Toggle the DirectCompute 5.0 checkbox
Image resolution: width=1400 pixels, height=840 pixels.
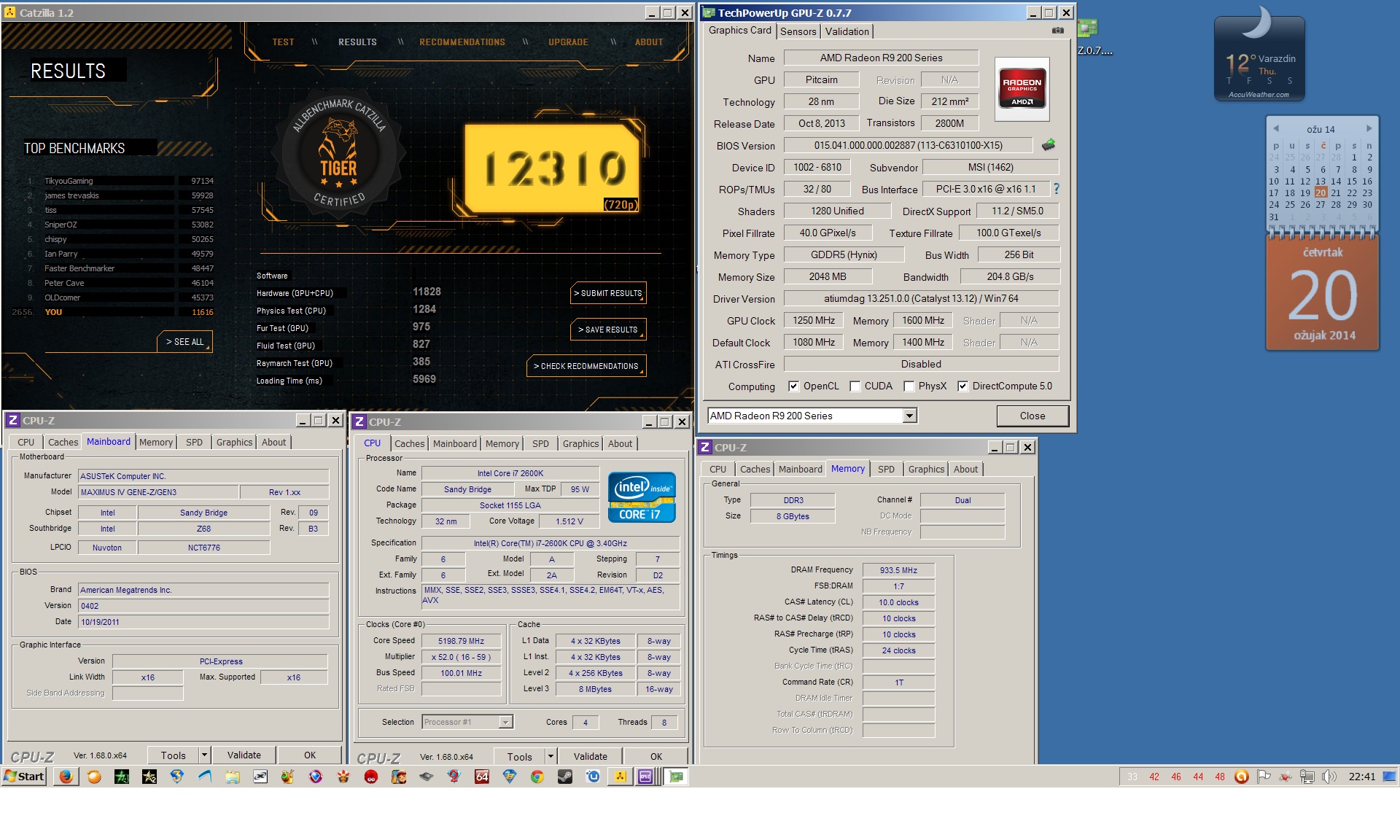point(962,386)
